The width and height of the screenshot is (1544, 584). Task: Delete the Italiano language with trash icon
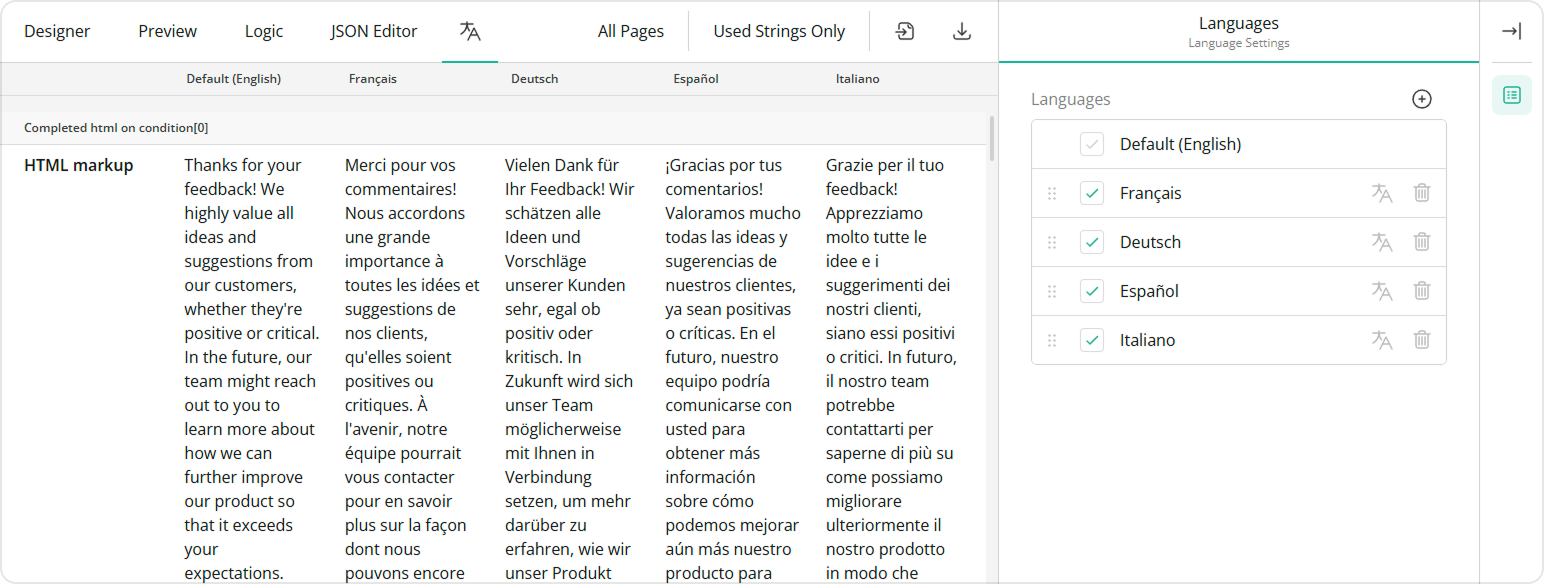(x=1422, y=340)
